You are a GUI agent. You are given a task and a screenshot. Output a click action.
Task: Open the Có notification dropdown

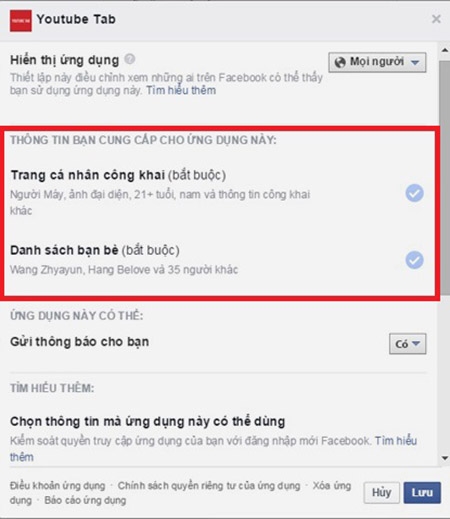coord(407,343)
